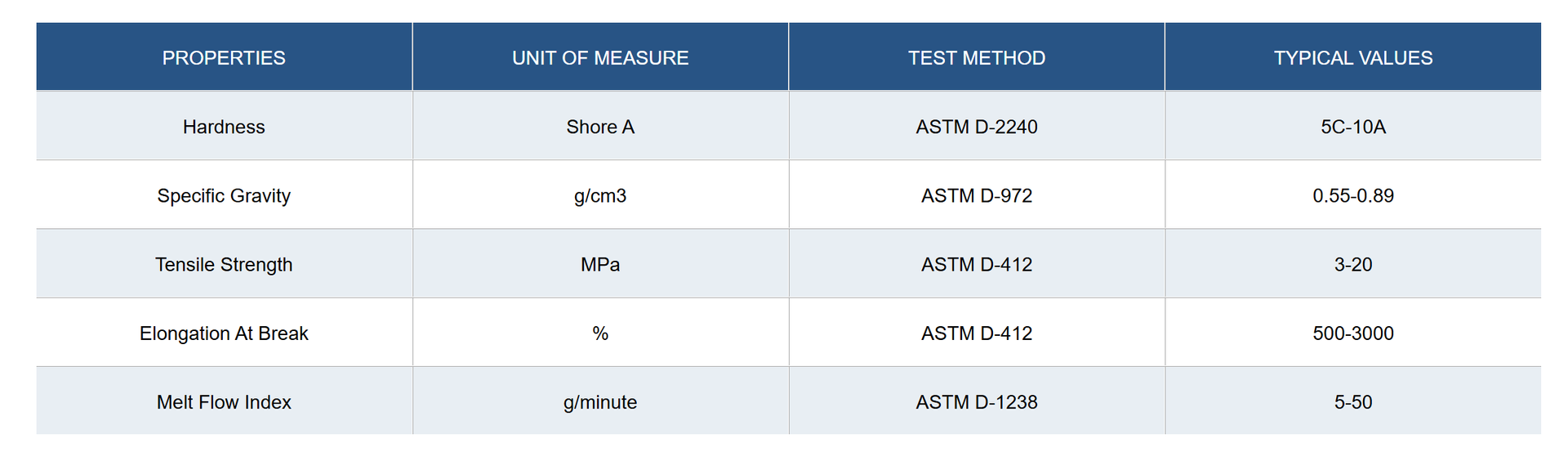Click the 5-50 melt flow value
The width and height of the screenshot is (1568, 461).
[x=1353, y=401]
